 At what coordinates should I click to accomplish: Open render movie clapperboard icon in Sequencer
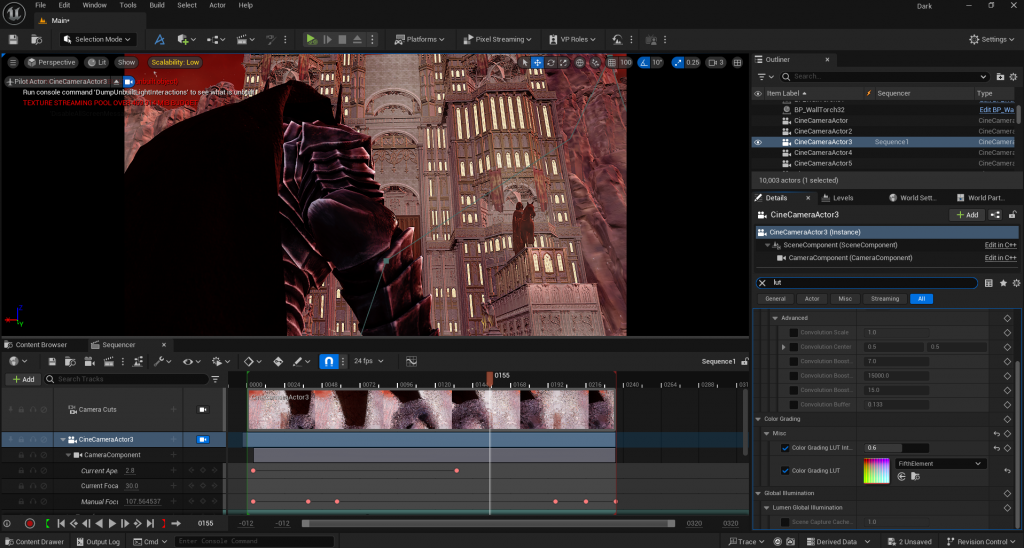tap(108, 361)
